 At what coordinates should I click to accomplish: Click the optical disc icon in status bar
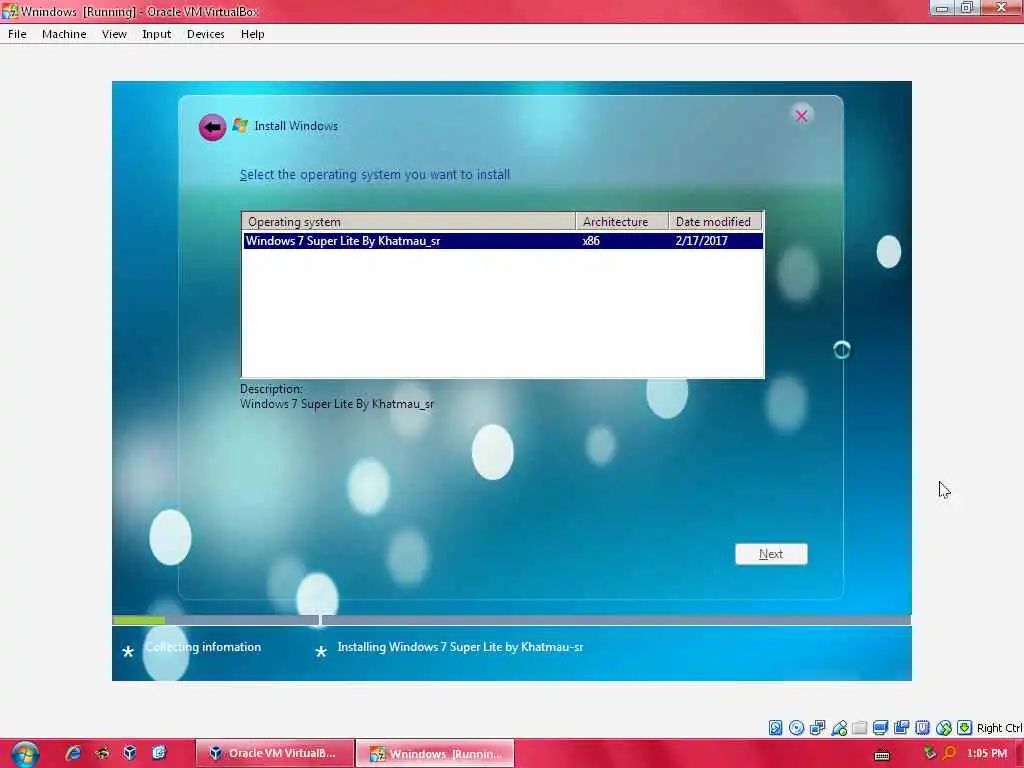point(796,728)
